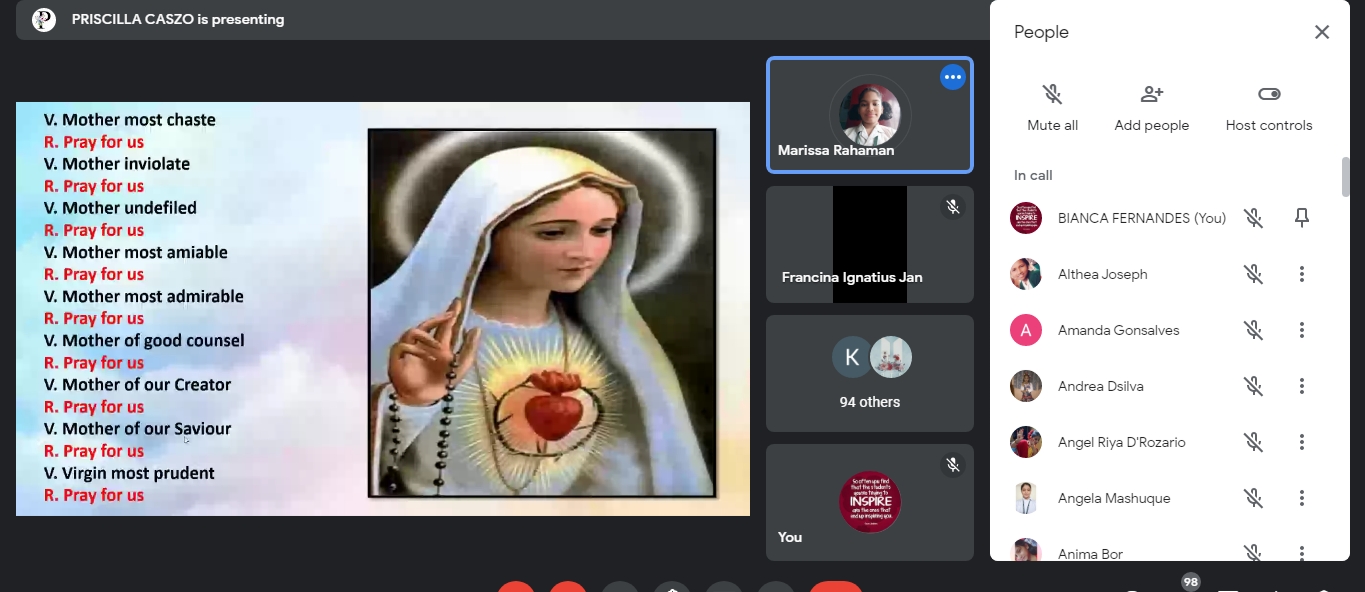Click the line "V. Mother most chaste"

click(x=130, y=120)
